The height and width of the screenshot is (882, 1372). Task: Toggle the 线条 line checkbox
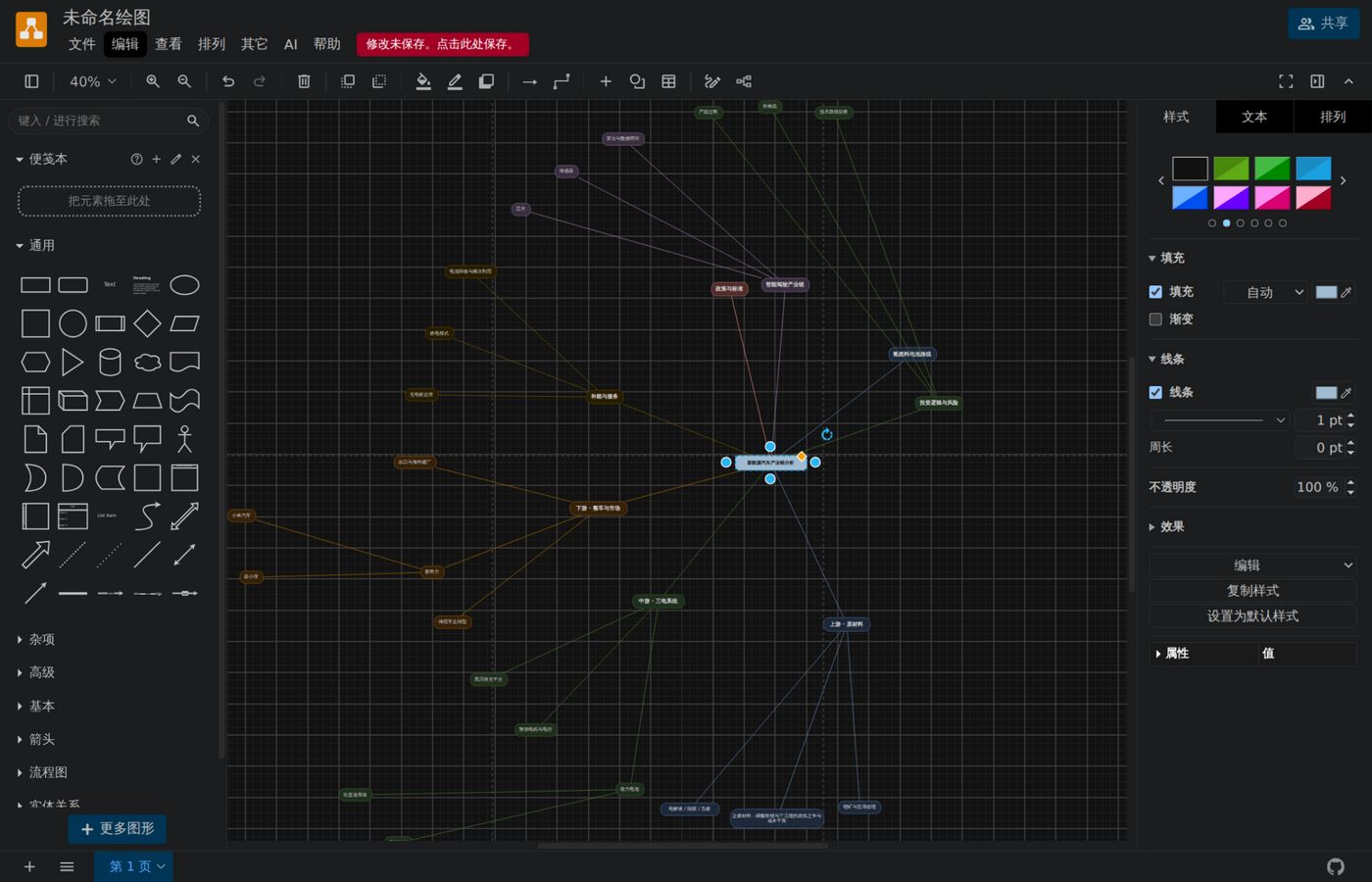click(1155, 392)
